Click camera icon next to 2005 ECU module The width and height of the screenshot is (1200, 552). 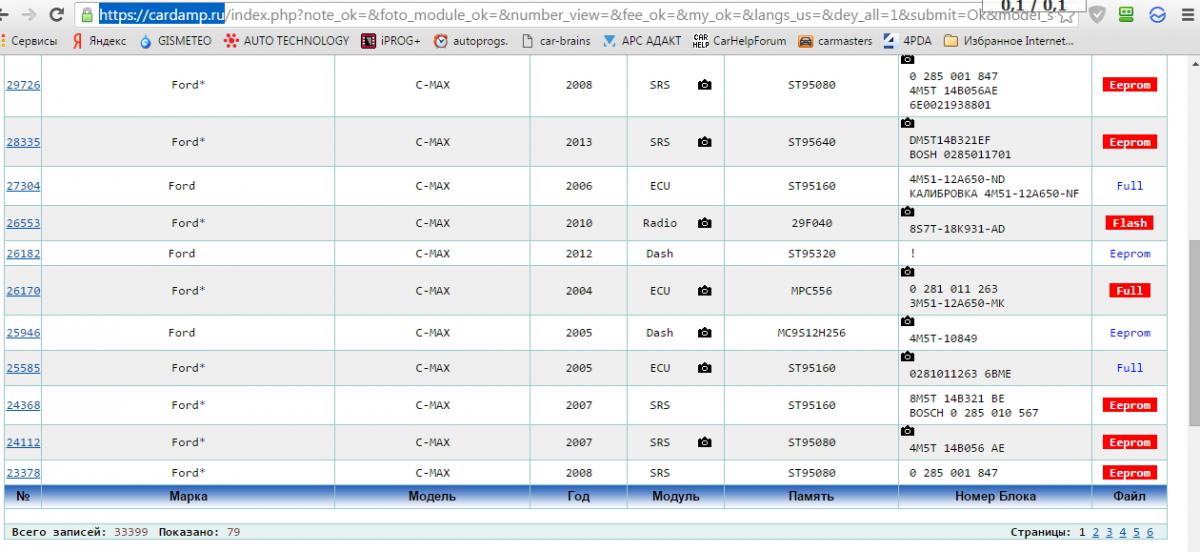click(705, 368)
